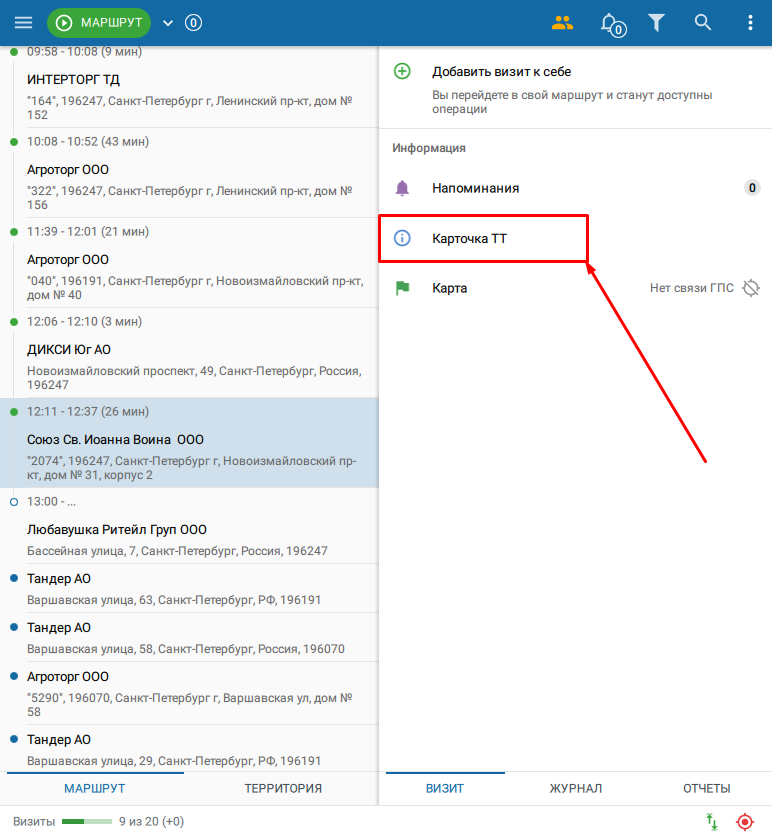Click the Визиты label in status bar
The height and width of the screenshot is (835, 772).
pyautogui.click(x=34, y=822)
